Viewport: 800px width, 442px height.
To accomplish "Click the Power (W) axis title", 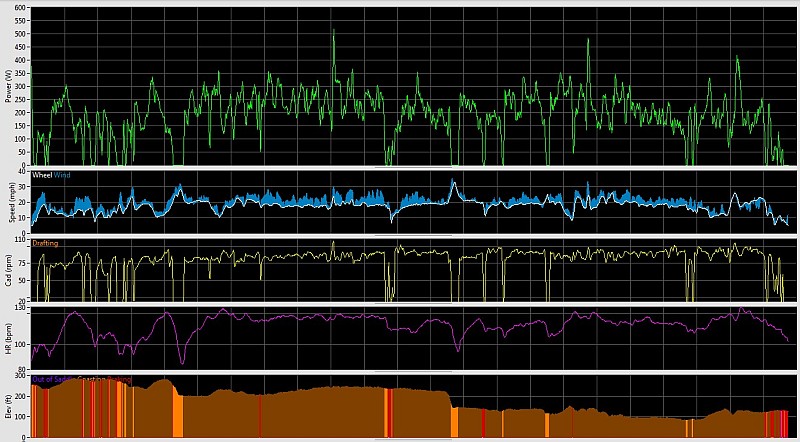I will click(8, 86).
